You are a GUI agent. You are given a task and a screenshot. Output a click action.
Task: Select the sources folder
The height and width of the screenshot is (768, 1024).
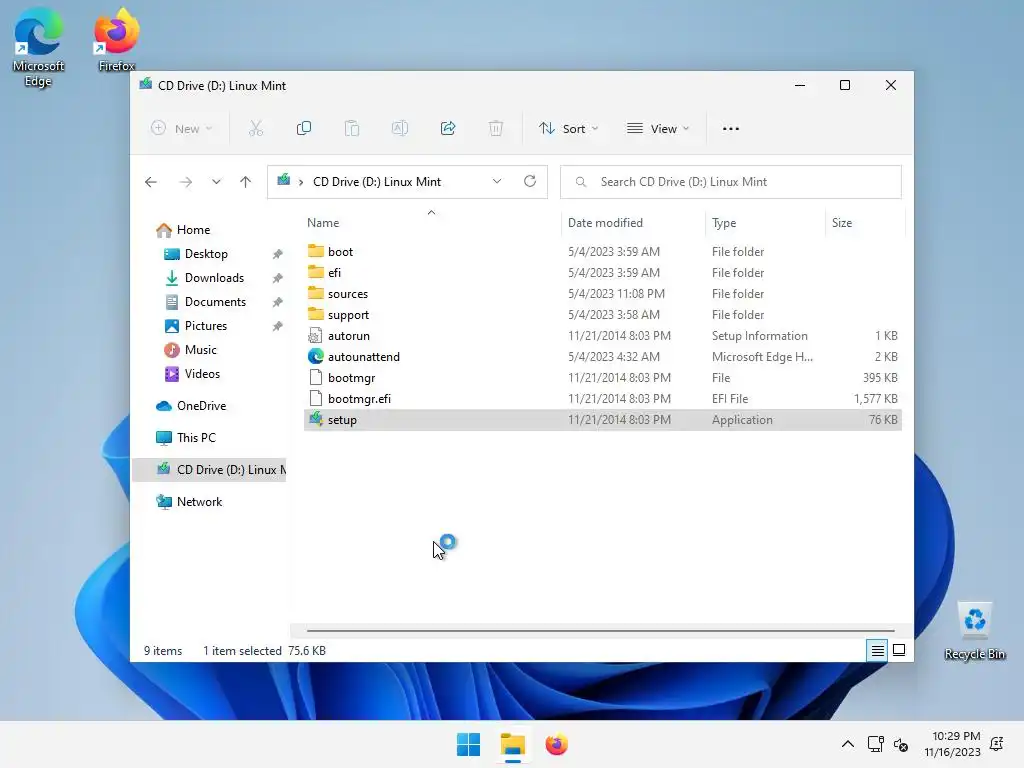point(602,294)
